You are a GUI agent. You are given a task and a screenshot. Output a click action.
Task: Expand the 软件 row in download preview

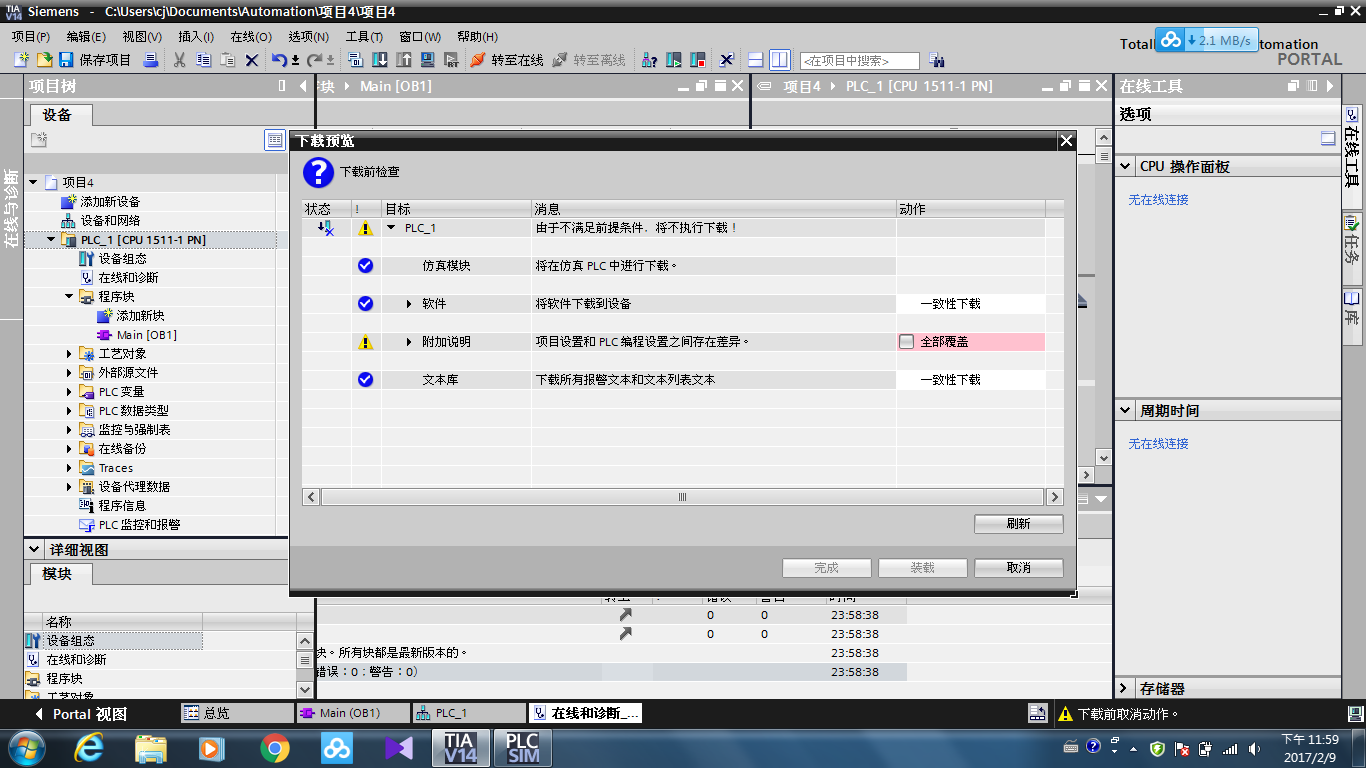tap(409, 304)
